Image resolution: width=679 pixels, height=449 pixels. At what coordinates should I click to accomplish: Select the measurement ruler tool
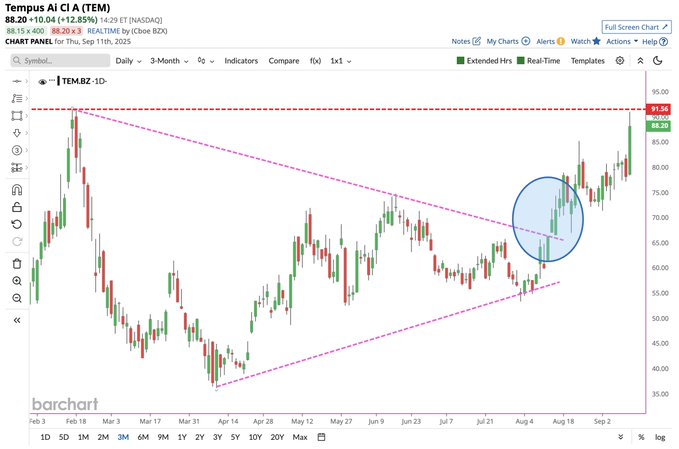(17, 168)
